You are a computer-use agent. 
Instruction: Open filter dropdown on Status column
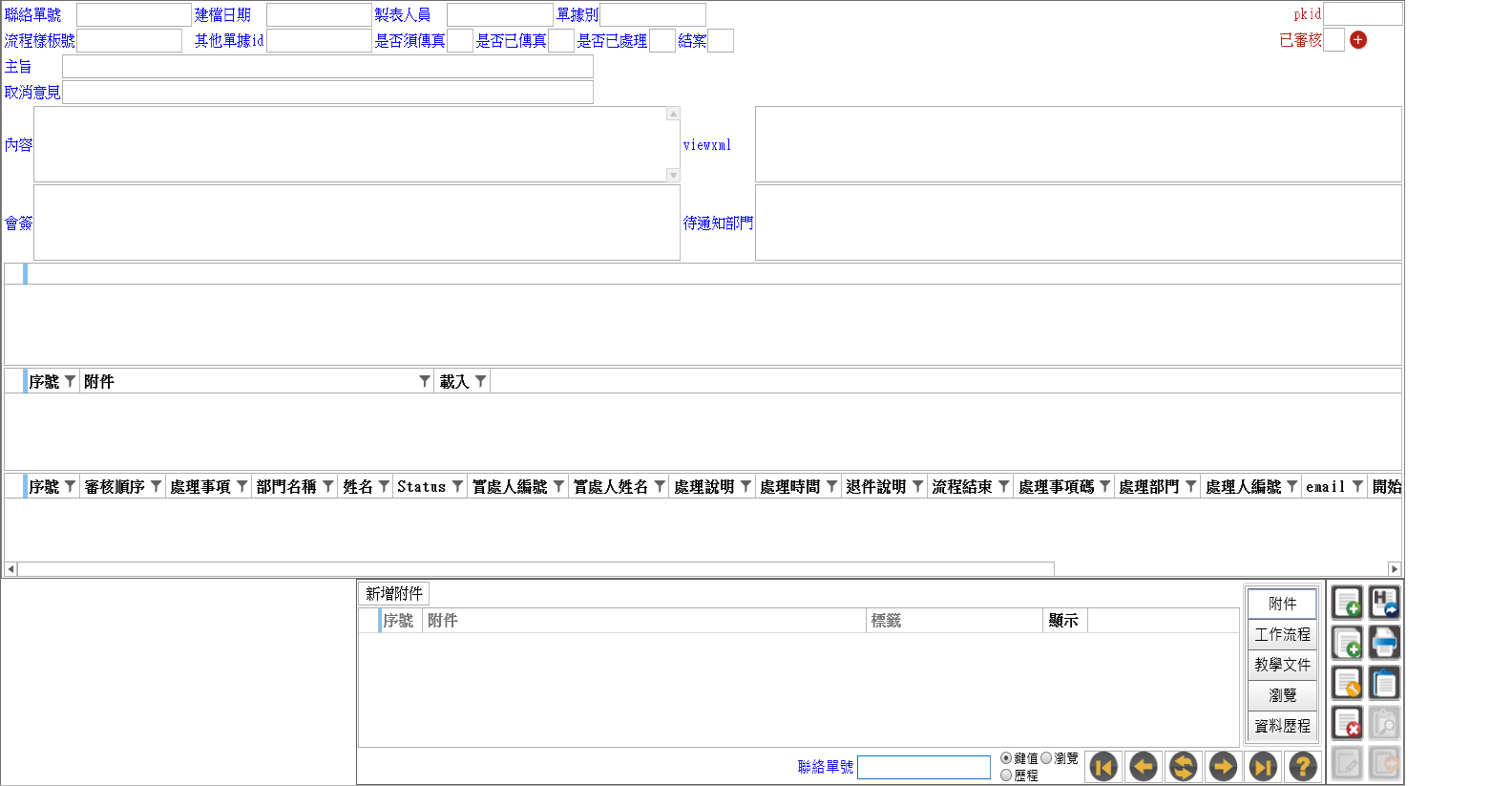click(x=457, y=486)
